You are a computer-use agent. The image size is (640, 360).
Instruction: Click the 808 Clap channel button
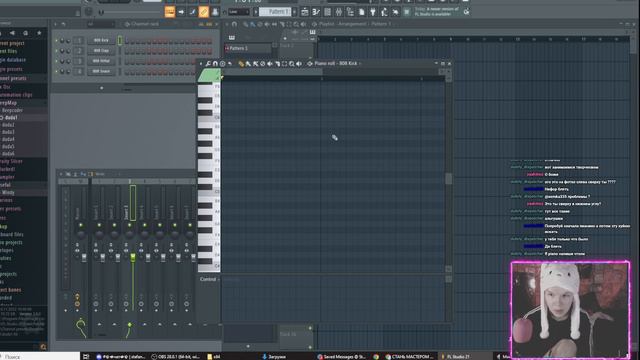pos(101,51)
